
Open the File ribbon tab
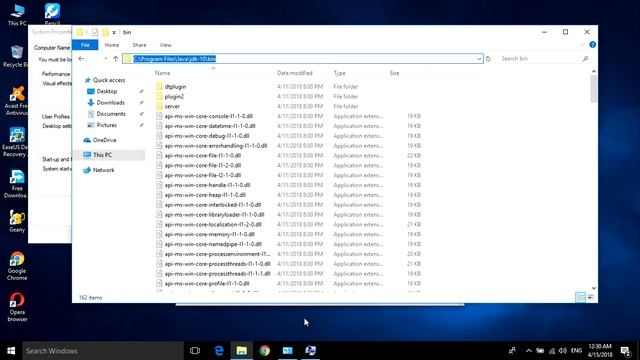[85, 45]
